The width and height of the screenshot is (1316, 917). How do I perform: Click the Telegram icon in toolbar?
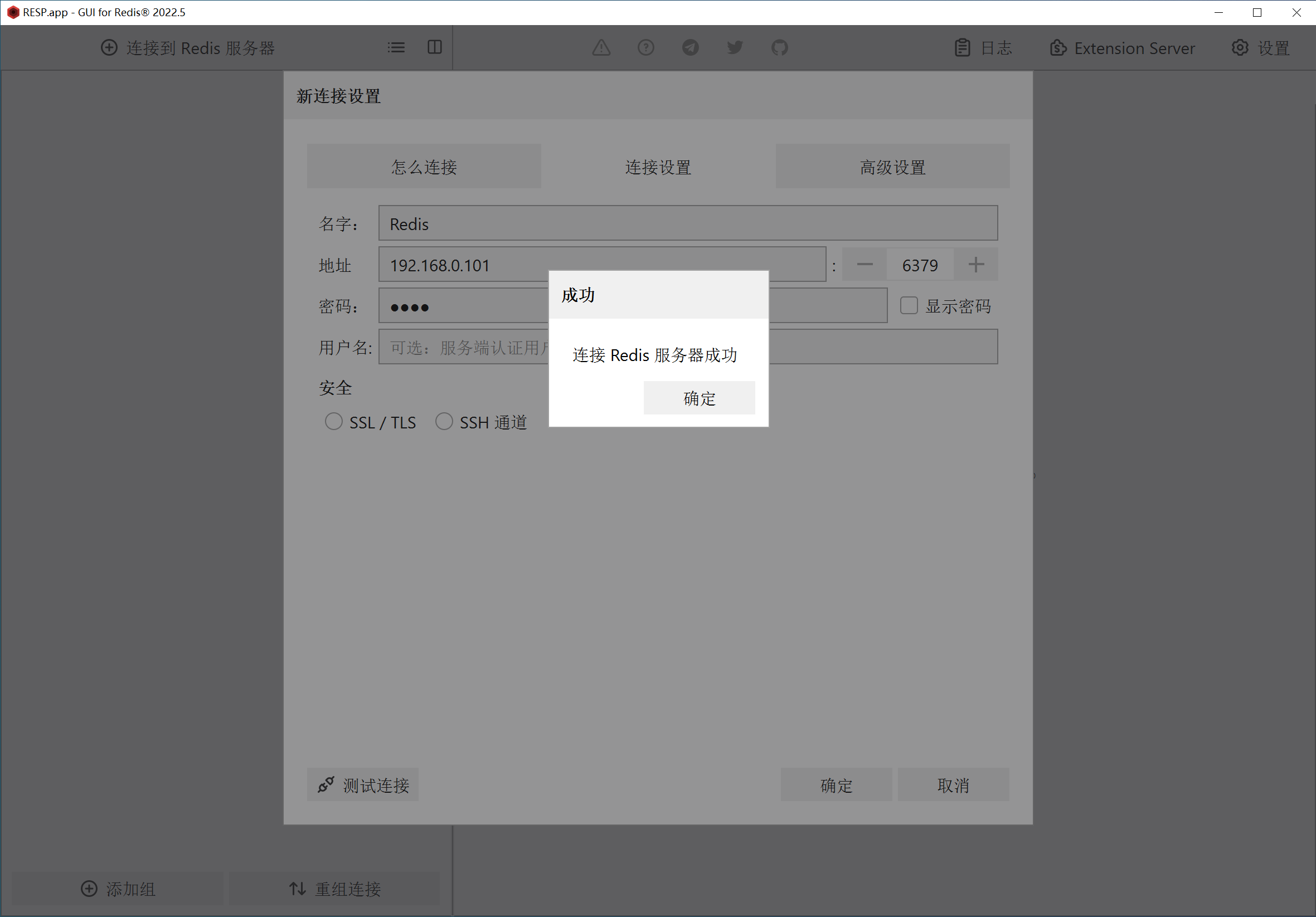(x=690, y=47)
